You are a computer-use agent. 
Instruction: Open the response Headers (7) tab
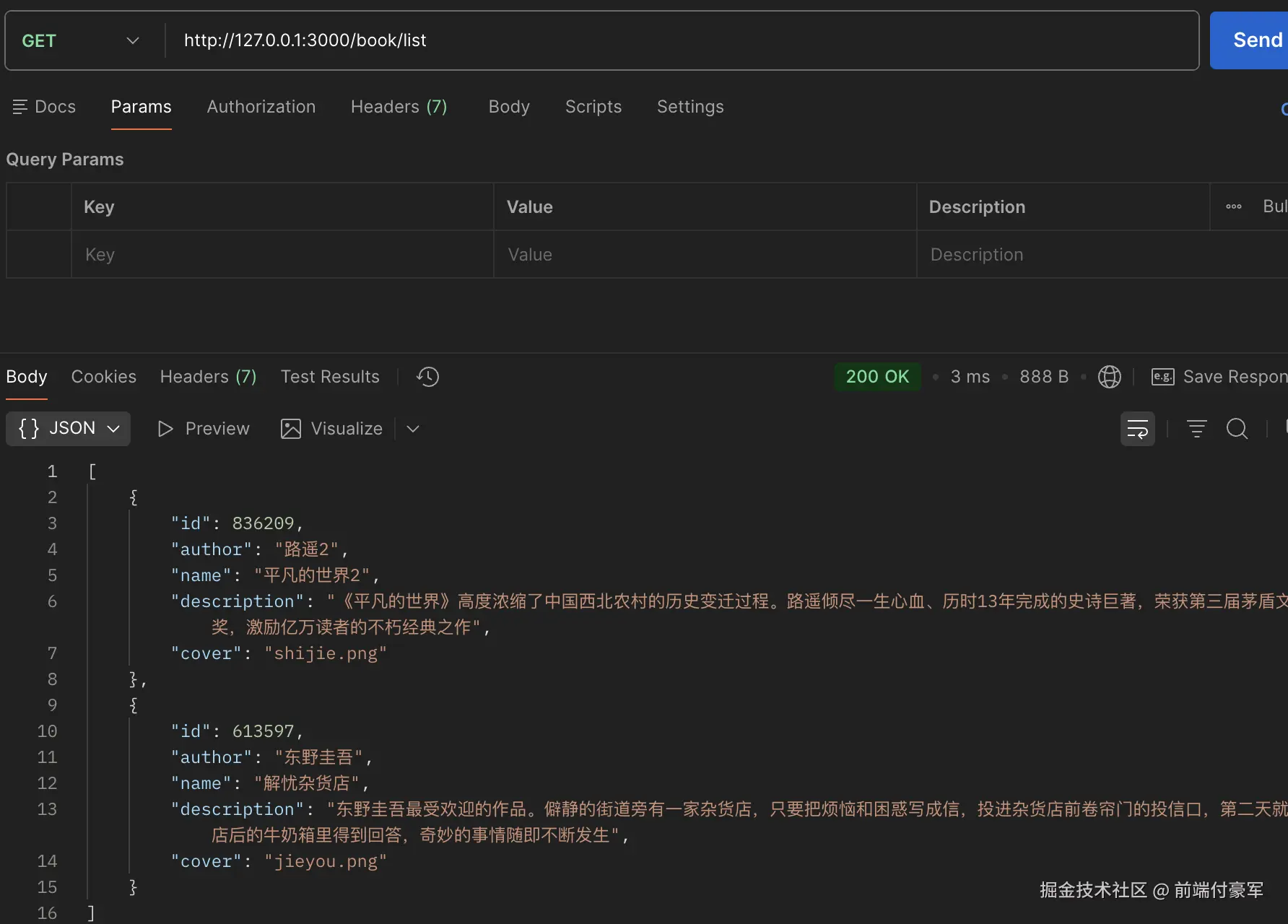tap(209, 377)
